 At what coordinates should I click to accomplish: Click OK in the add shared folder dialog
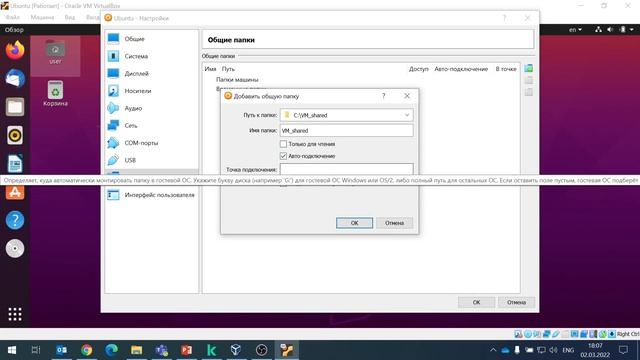354,223
